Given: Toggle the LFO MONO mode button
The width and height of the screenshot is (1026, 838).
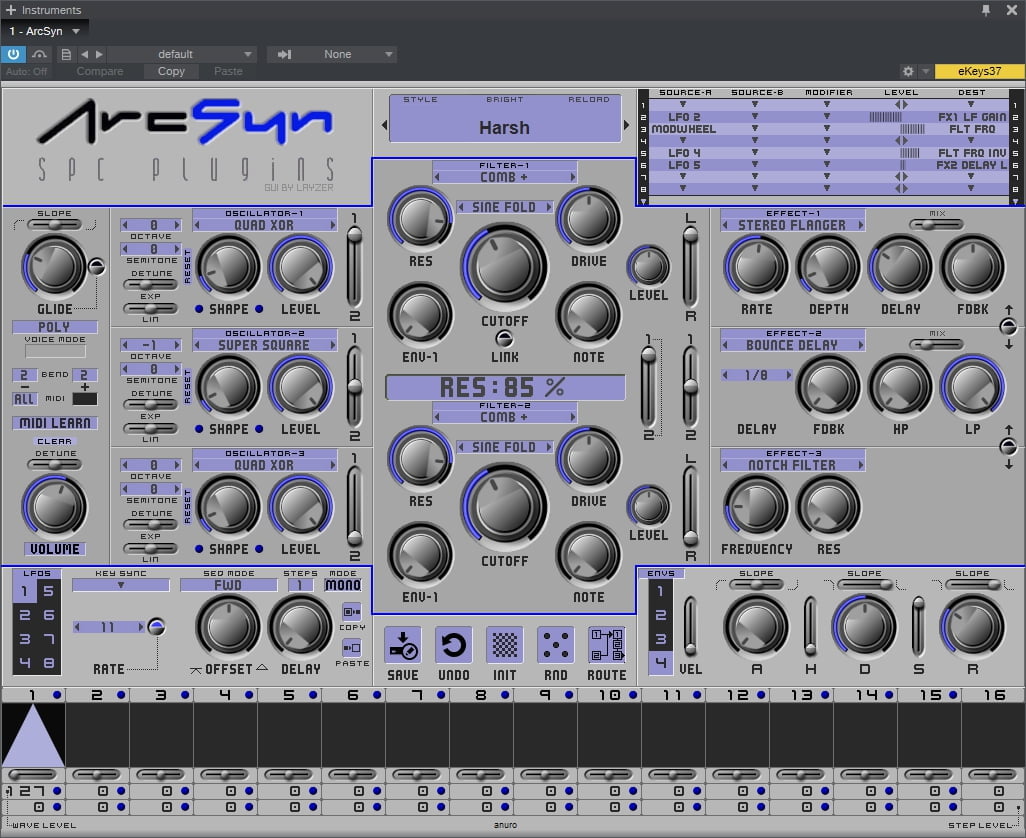Looking at the screenshot, I should (343, 585).
